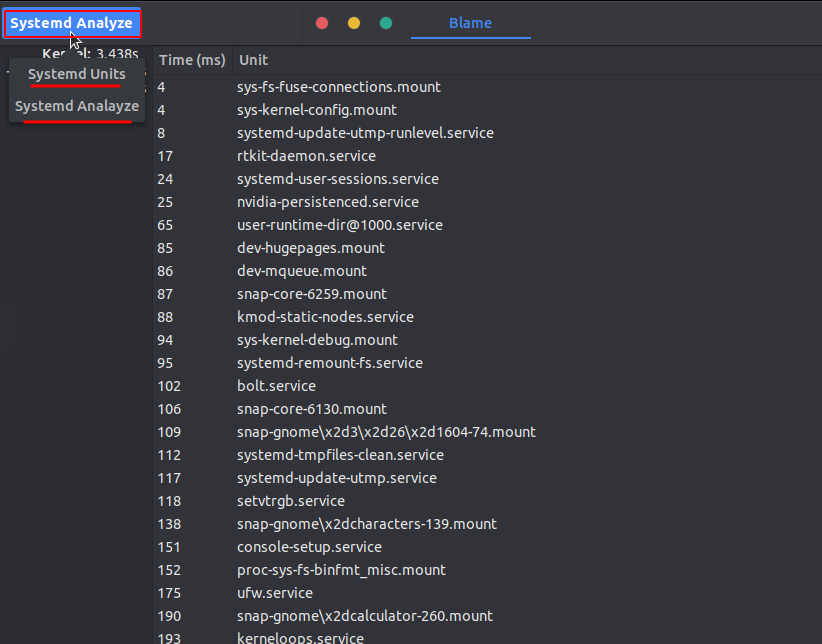Screen dimensions: 822x644
Task: Select the dev-mqueue.mount row
Action: (x=488, y=271)
